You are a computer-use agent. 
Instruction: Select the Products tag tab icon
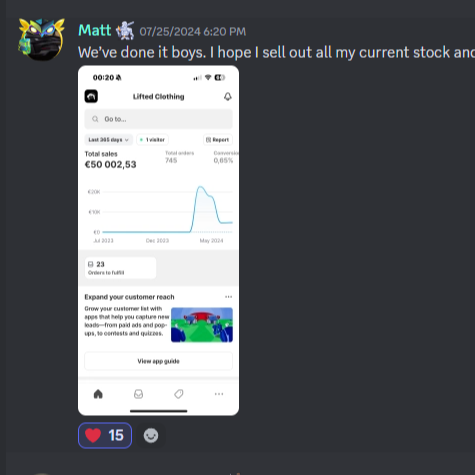[179, 394]
